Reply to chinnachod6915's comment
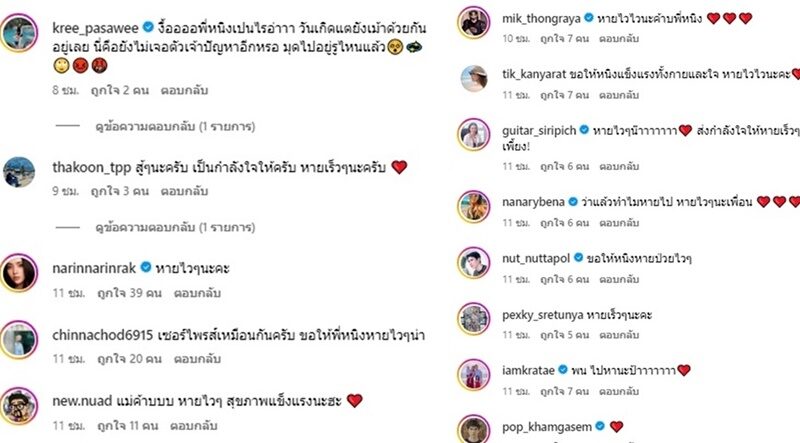 [197, 359]
